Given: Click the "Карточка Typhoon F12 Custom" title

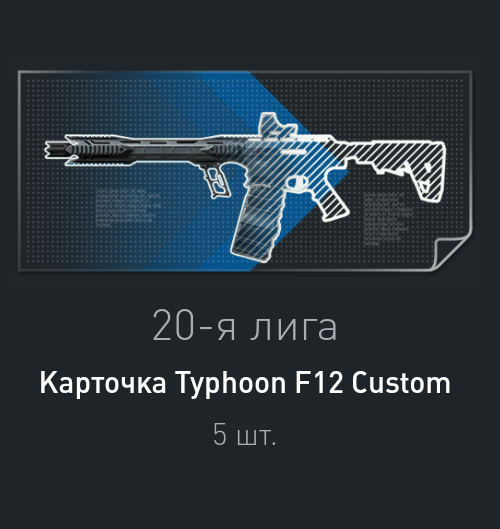Looking at the screenshot, I should (245, 384).
